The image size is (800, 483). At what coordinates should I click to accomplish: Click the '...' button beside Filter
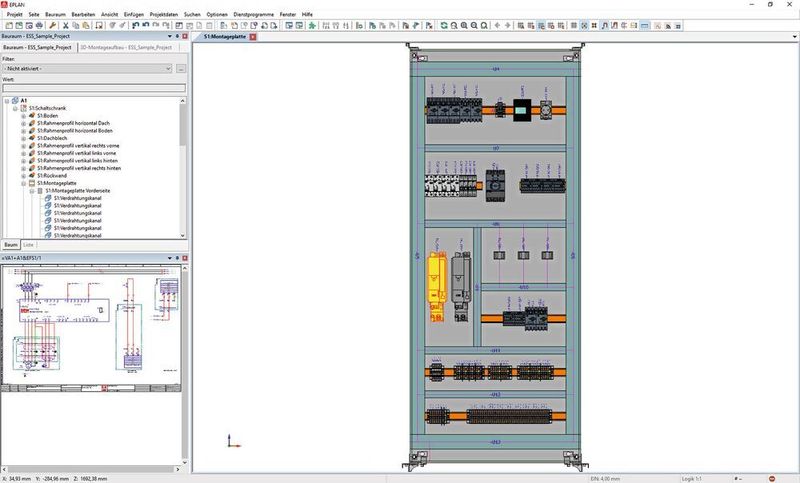tap(181, 68)
